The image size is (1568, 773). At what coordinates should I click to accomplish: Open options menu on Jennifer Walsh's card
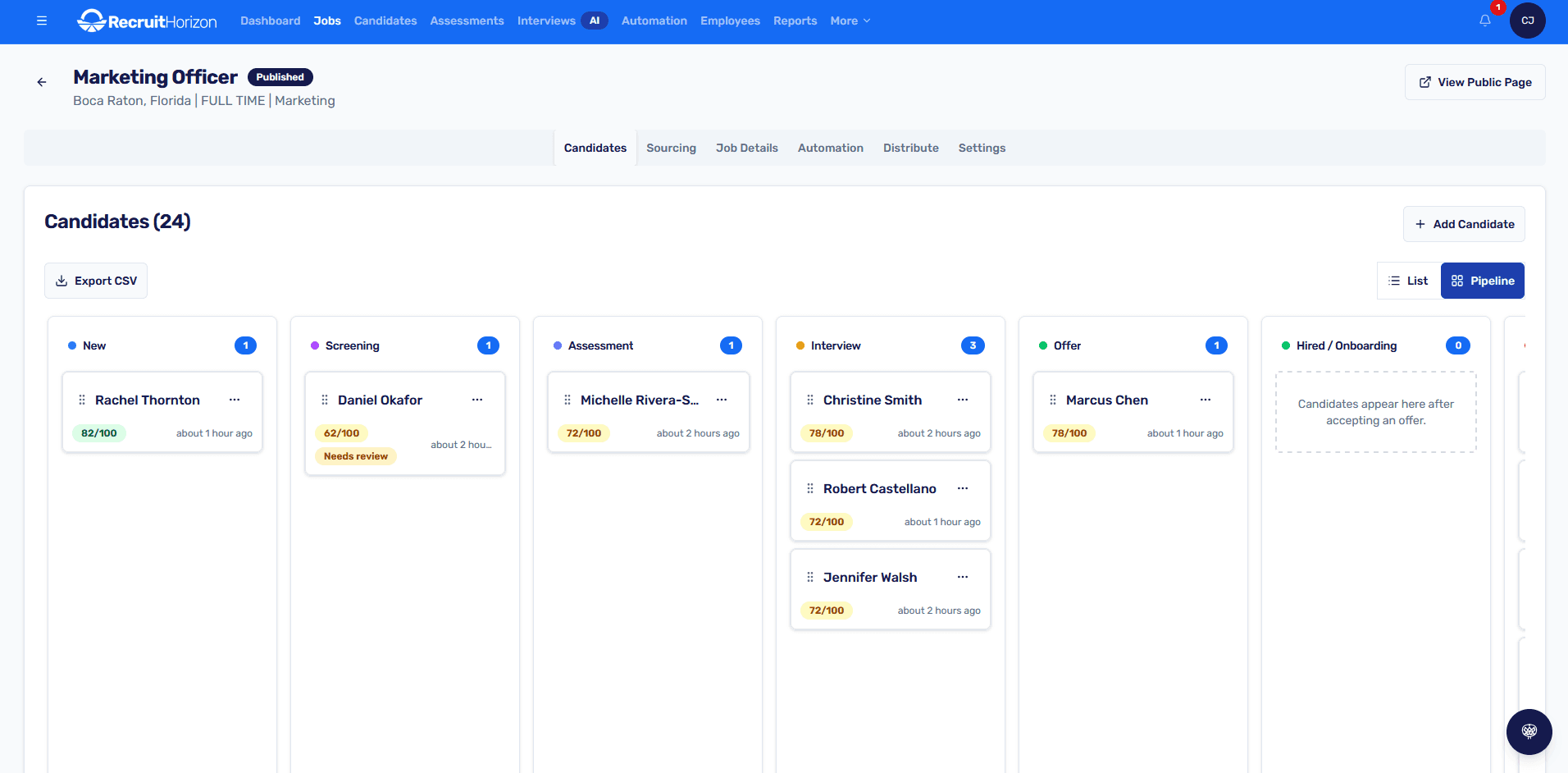coord(962,577)
